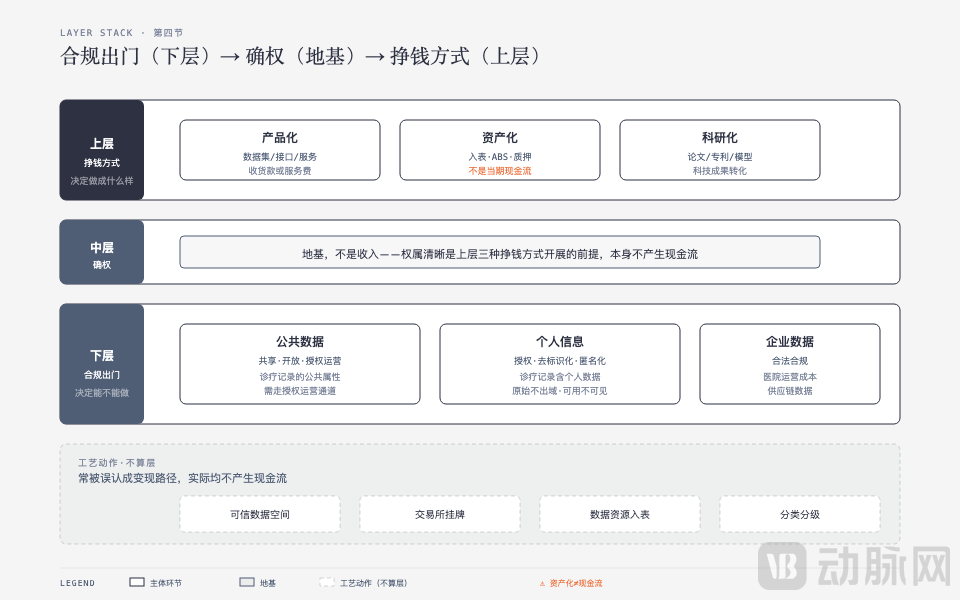The image size is (960, 600).
Task: Select the 资产化≠现金流 legend text
Action: tap(576, 583)
